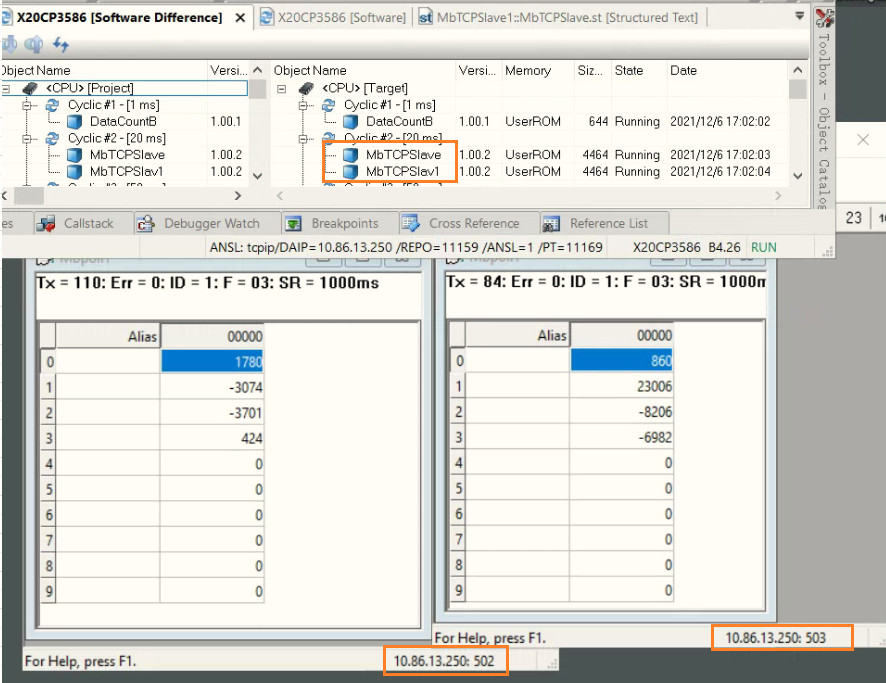Click 10.86.13.250: 502 status in left window
The width and height of the screenshot is (886, 683).
coord(444,661)
